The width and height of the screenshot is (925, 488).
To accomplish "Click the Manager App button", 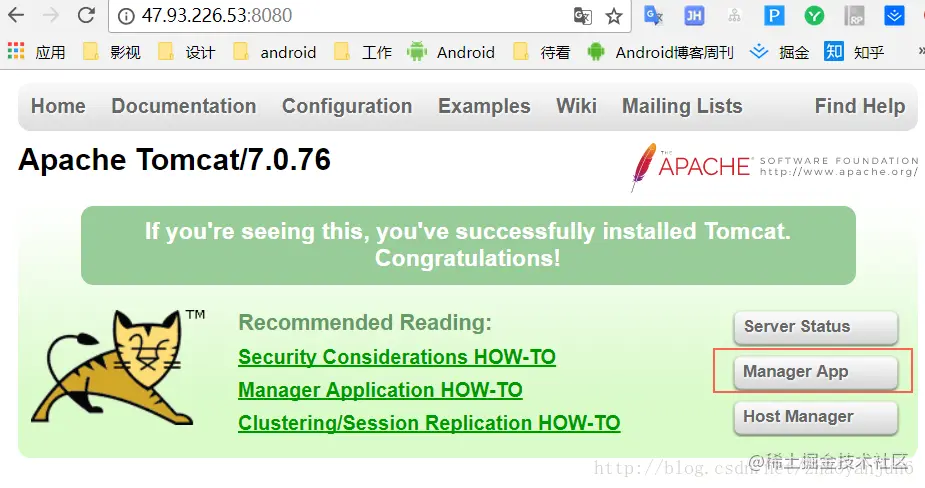I will point(816,372).
